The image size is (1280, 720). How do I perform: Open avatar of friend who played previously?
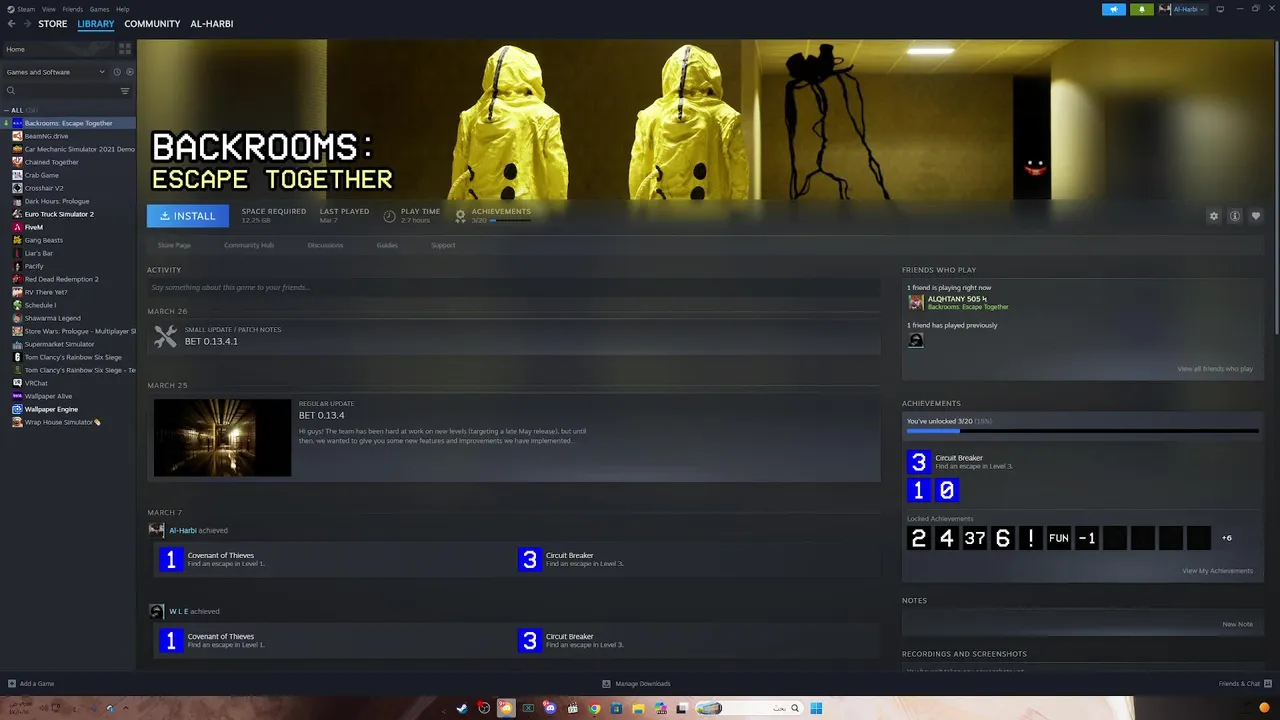pyautogui.click(x=916, y=340)
